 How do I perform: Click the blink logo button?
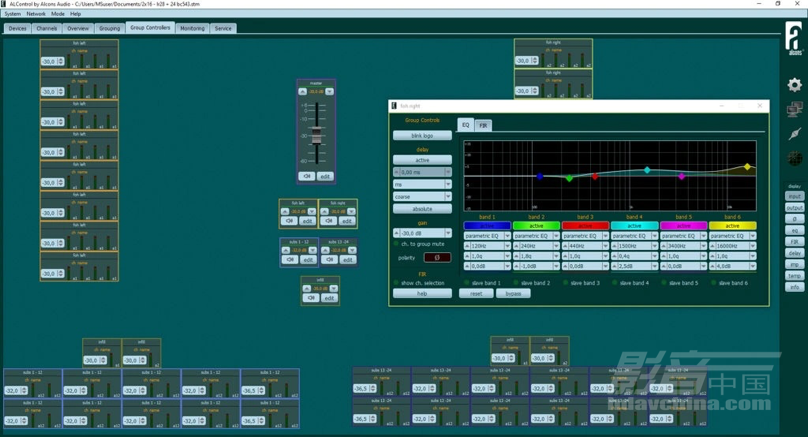click(421, 135)
